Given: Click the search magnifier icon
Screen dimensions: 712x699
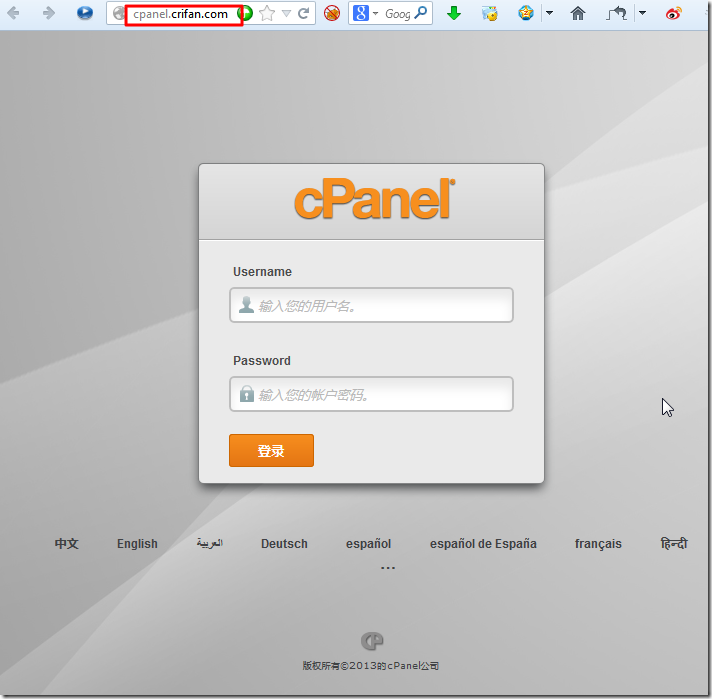Looking at the screenshot, I should [421, 13].
